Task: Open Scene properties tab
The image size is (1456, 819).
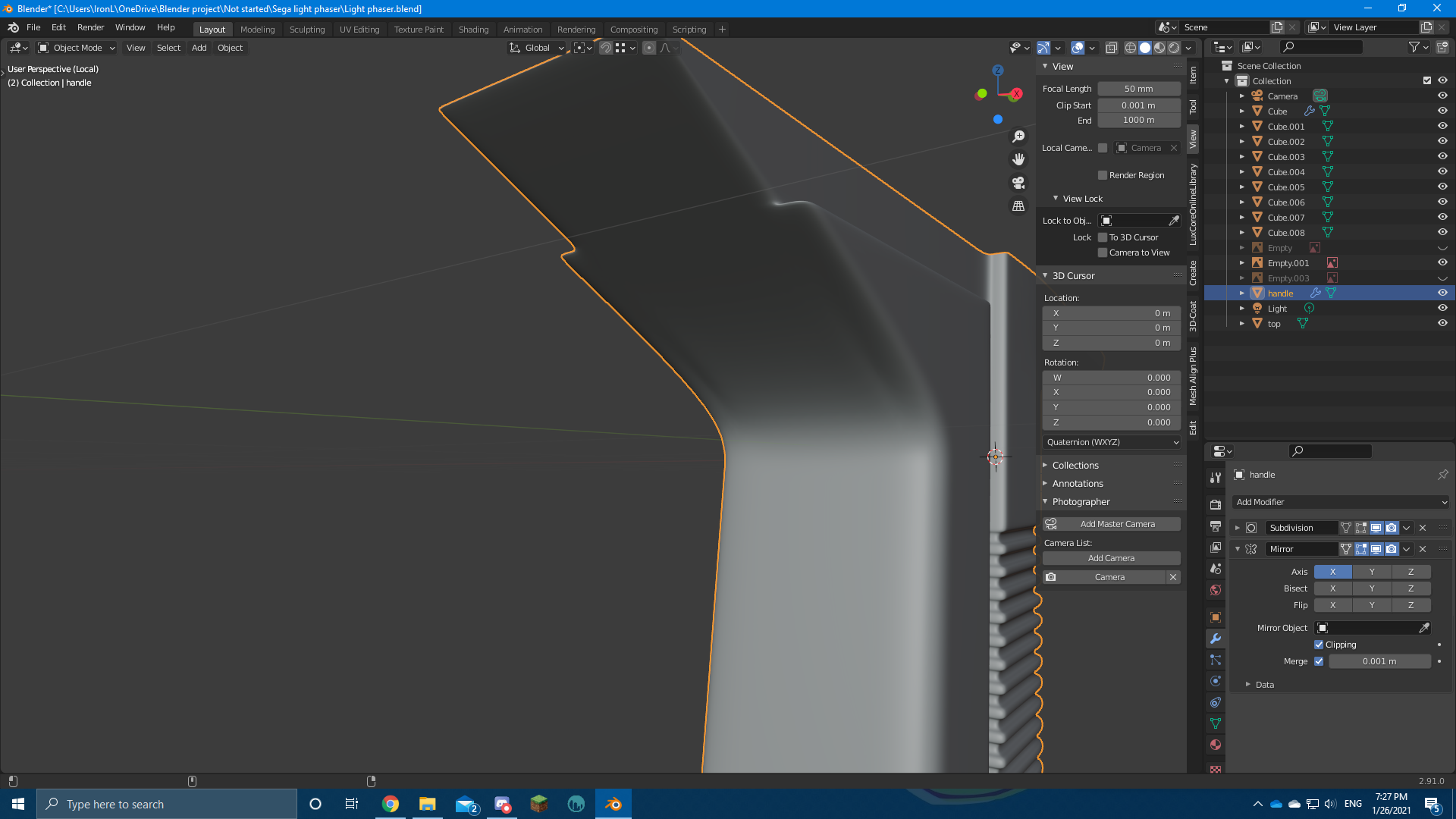Action: tap(1216, 569)
